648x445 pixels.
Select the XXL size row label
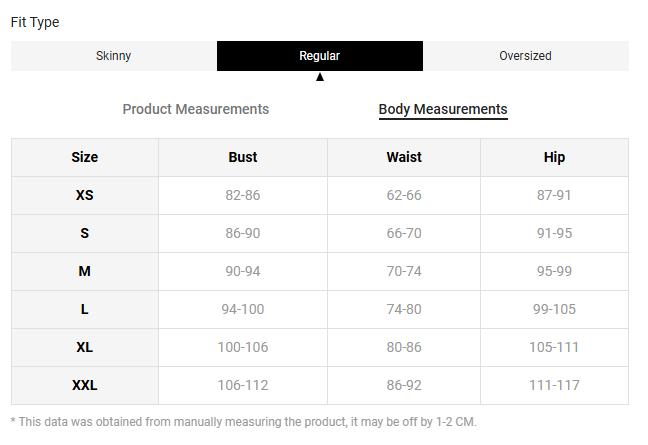(85, 385)
